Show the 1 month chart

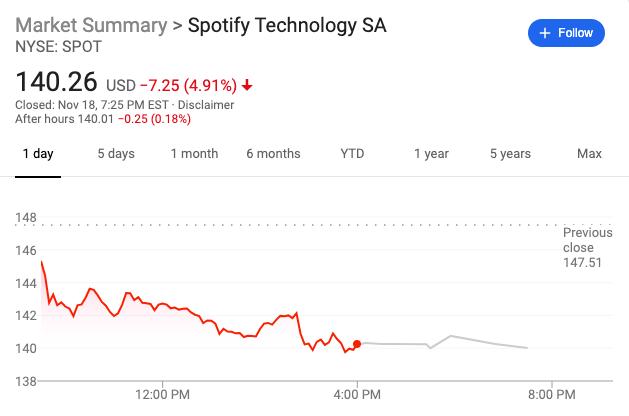[195, 154]
